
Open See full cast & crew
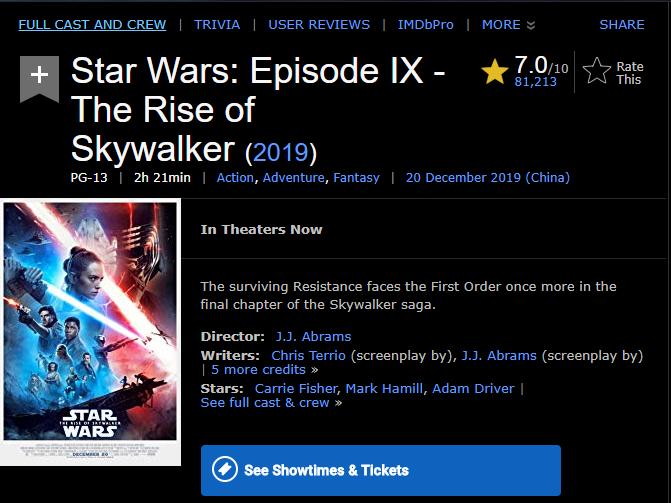271,402
